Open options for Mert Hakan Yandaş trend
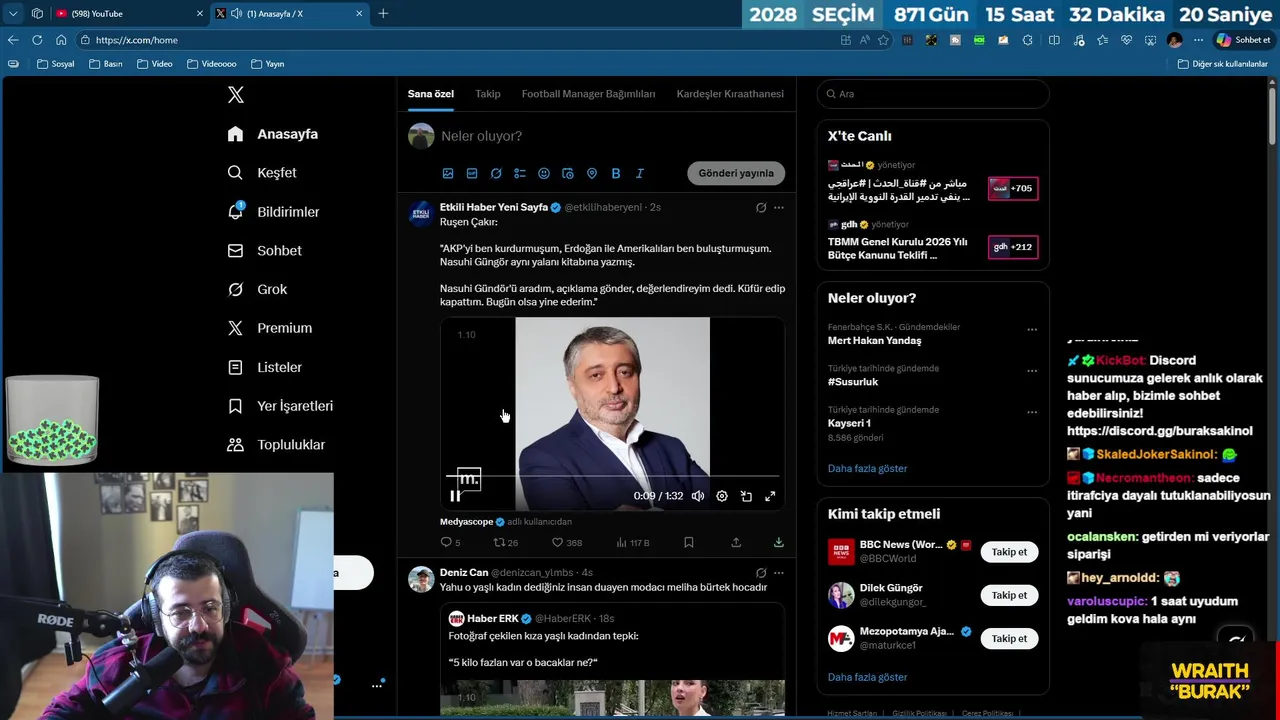This screenshot has height=720, width=1280. pyautogui.click(x=1032, y=329)
